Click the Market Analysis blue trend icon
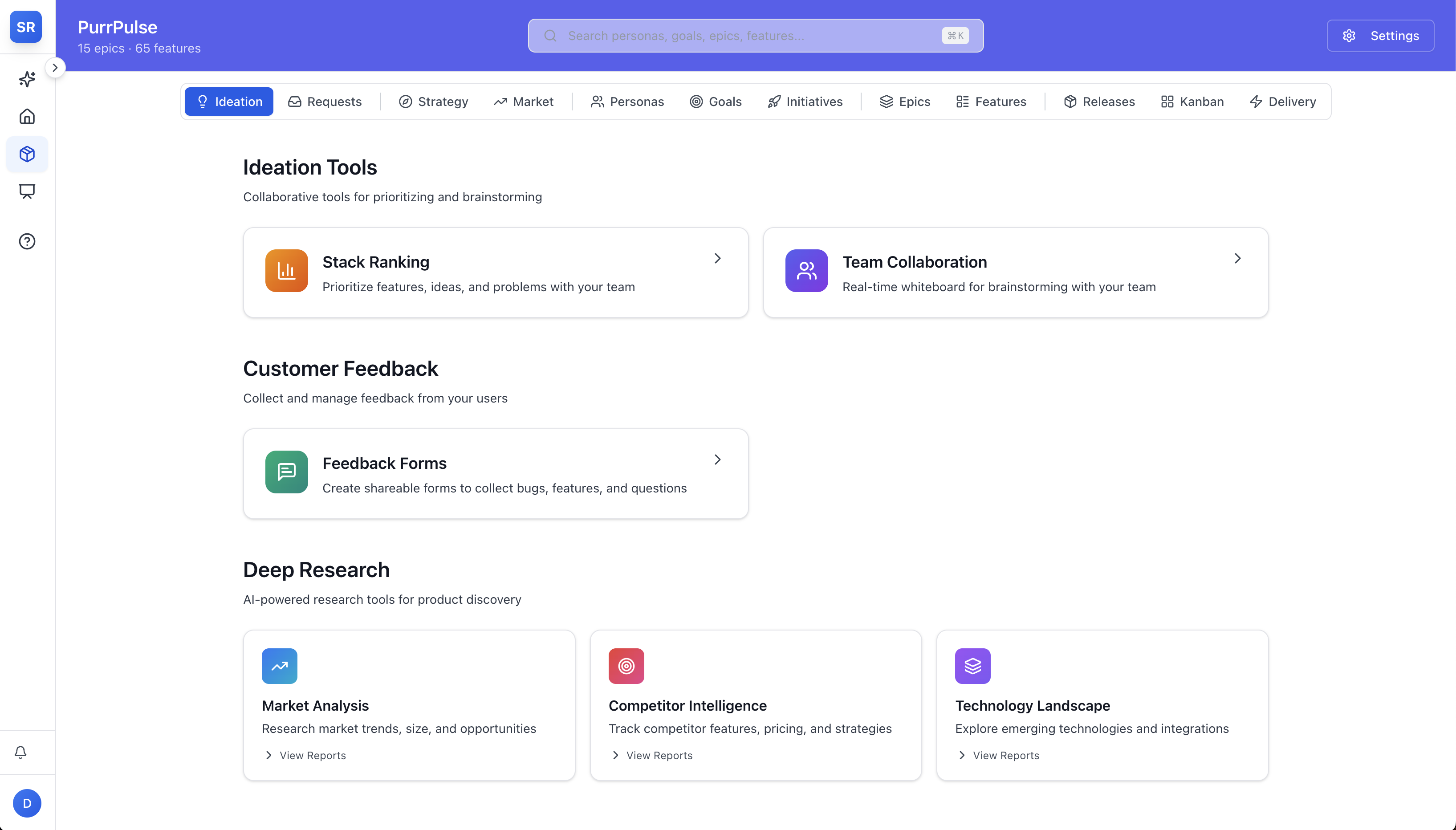This screenshot has height=830, width=1456. (279, 666)
